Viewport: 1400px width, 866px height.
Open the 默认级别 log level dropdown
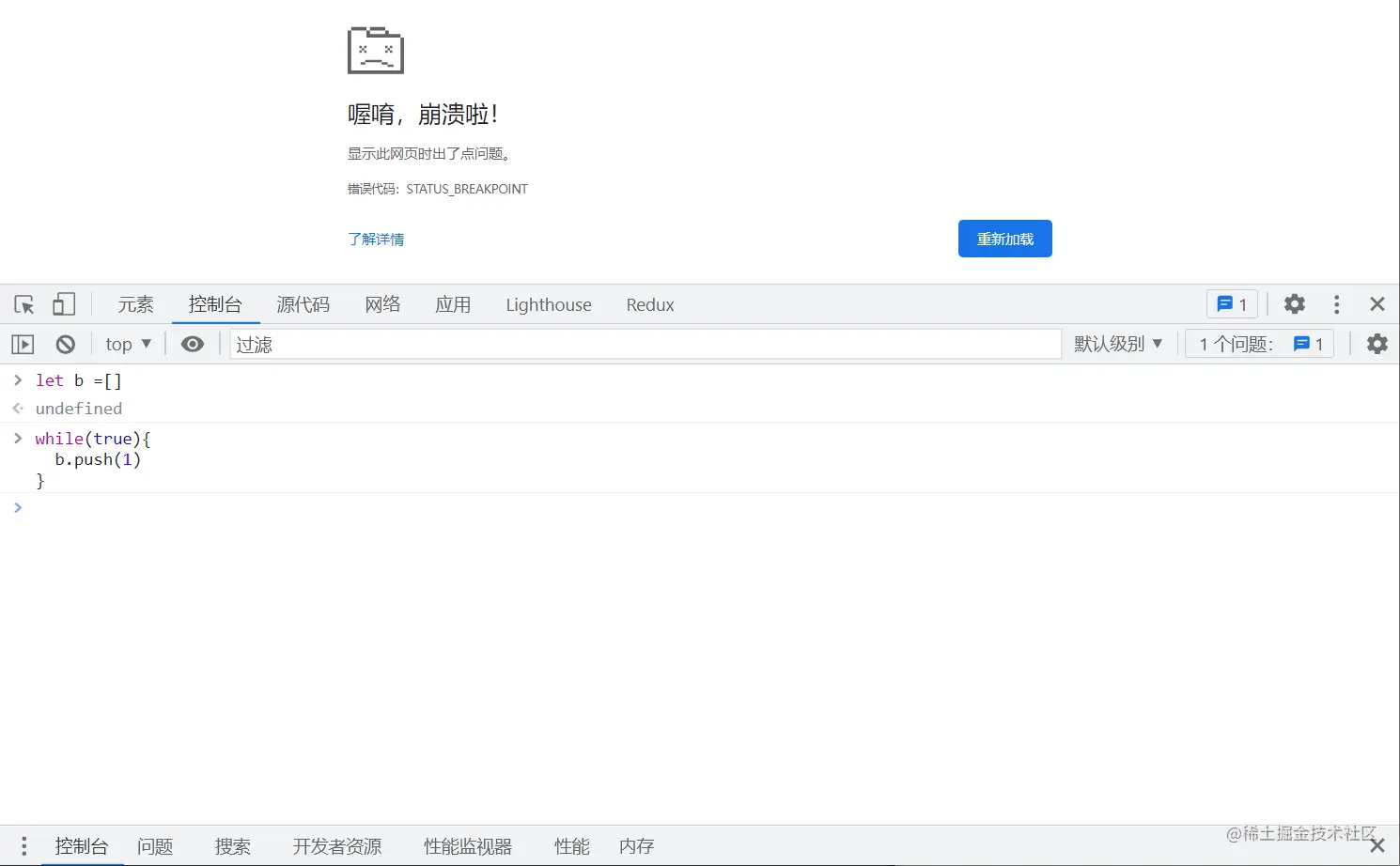[x=1118, y=345]
